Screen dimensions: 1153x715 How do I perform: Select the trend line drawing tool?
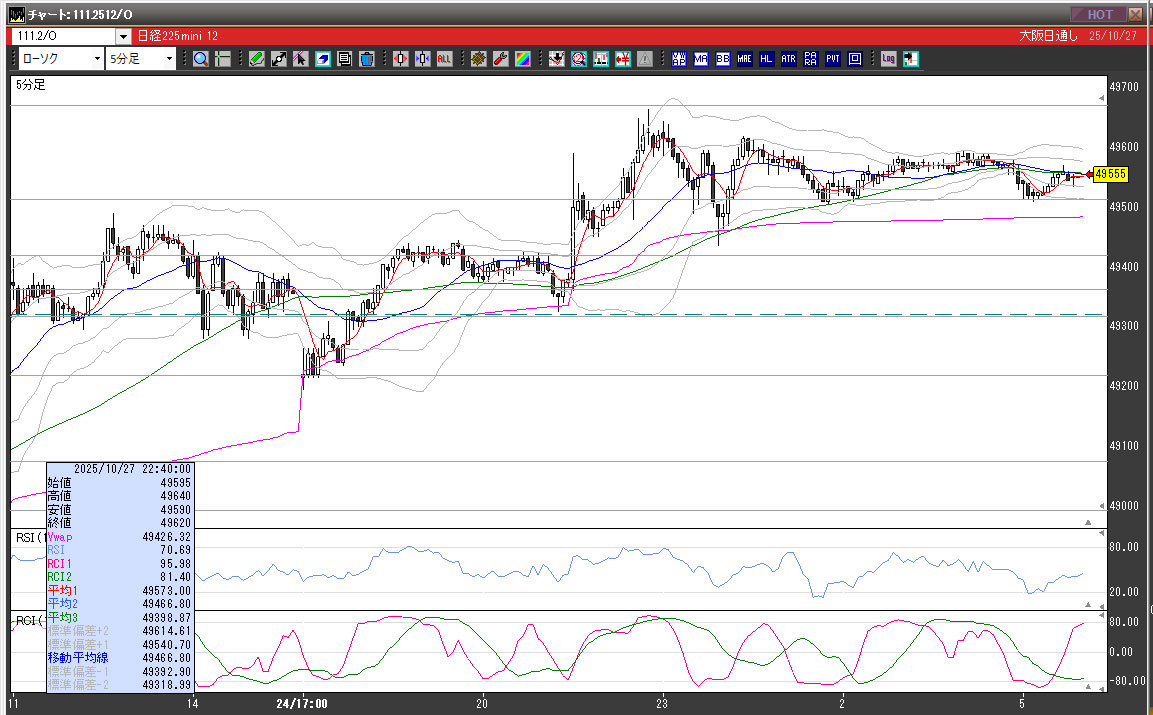pyautogui.click(x=279, y=59)
